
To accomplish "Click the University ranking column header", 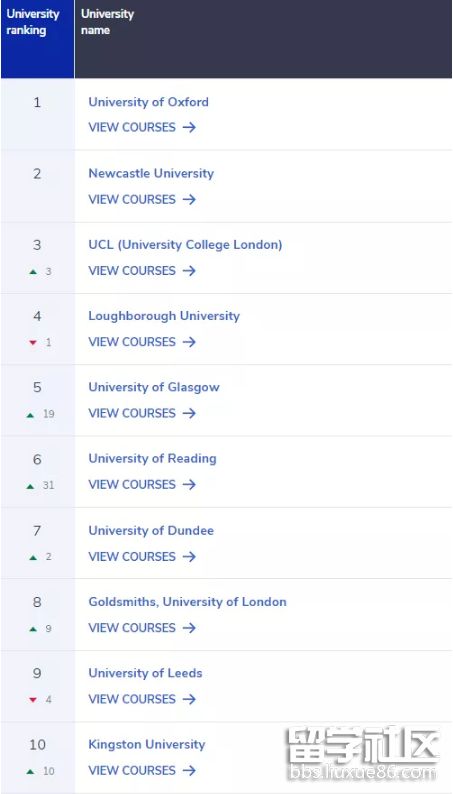I will tap(37, 39).
